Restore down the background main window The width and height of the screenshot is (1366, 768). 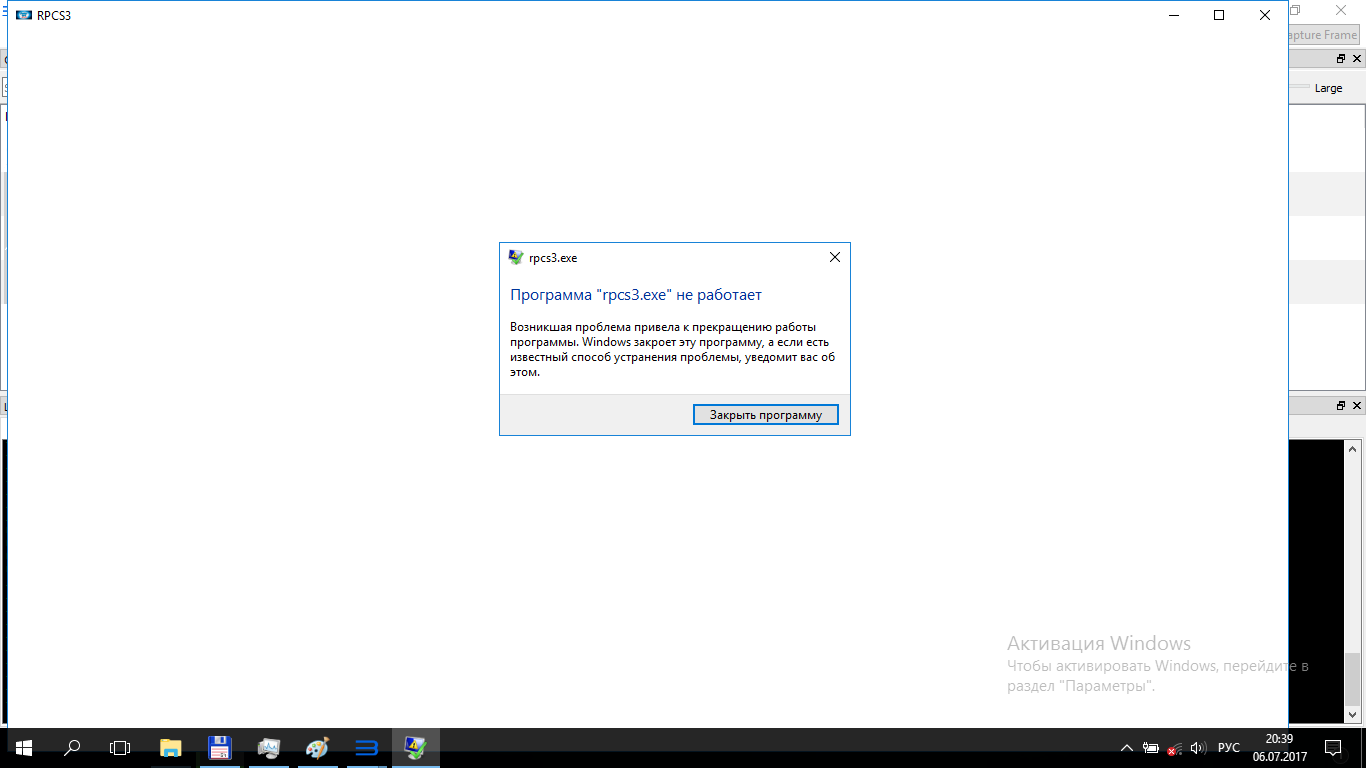tap(1297, 10)
